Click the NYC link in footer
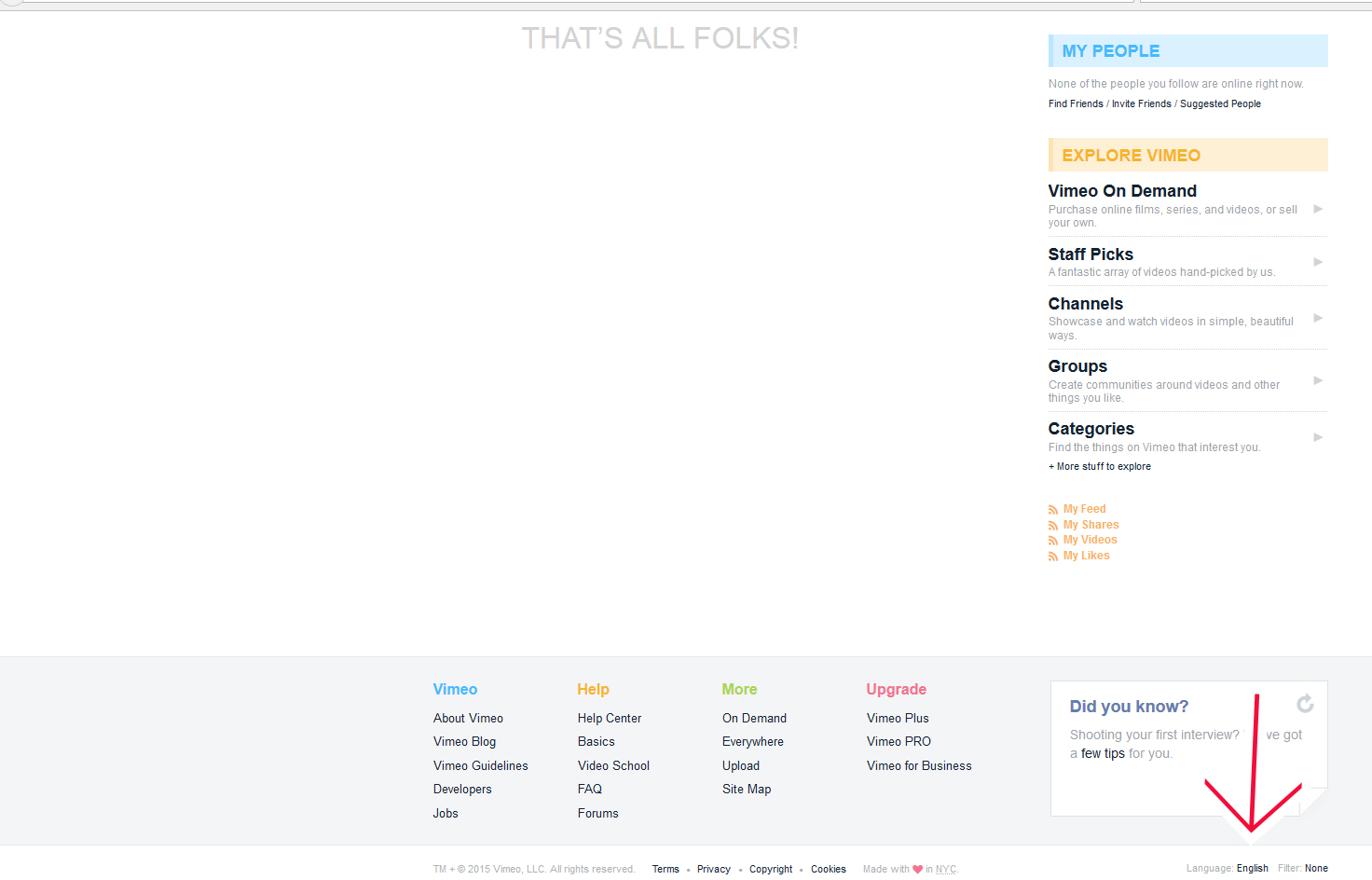The height and width of the screenshot is (880, 1372). tap(946, 869)
